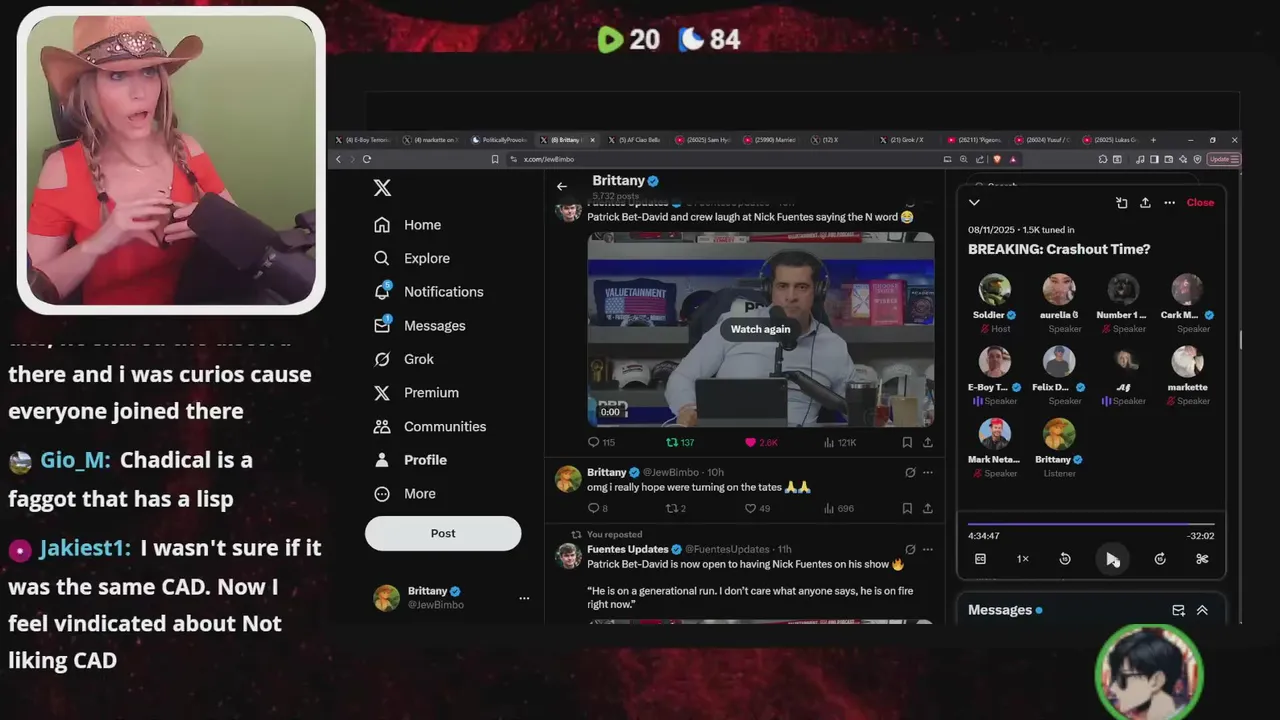This screenshot has height=720, width=1280.
Task: Open the X logo home icon
Action: 382,188
